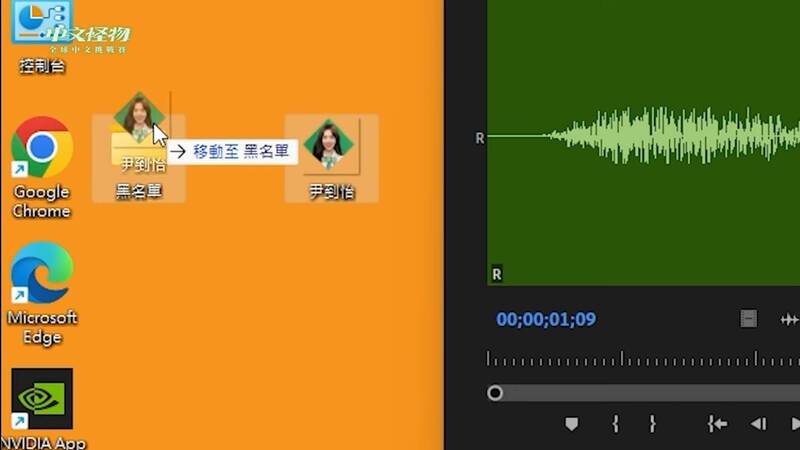Image resolution: width=800 pixels, height=450 pixels.
Task: Step back one frame
Action: pyautogui.click(x=758, y=424)
